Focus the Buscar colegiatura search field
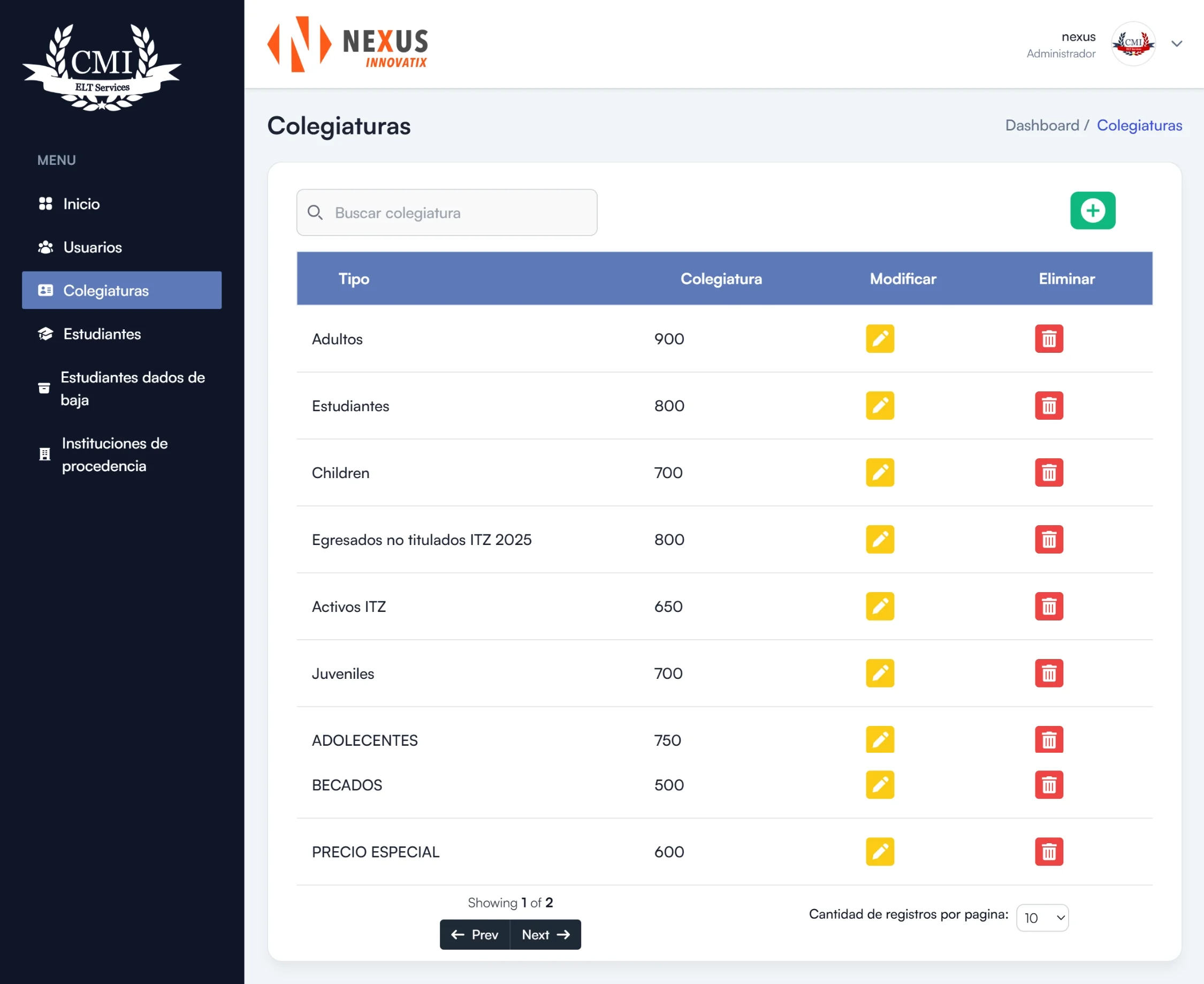The height and width of the screenshot is (984, 1204). 447,213
